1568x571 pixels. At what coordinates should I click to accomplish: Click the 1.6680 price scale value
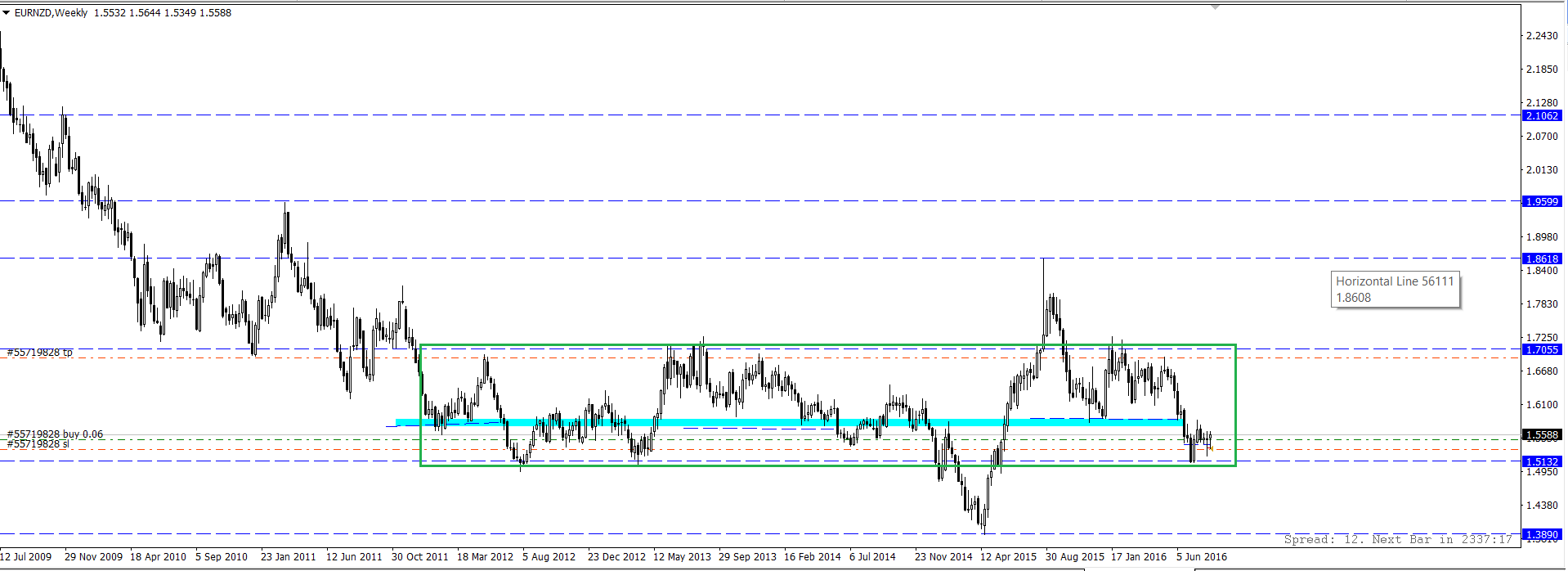coord(1542,371)
